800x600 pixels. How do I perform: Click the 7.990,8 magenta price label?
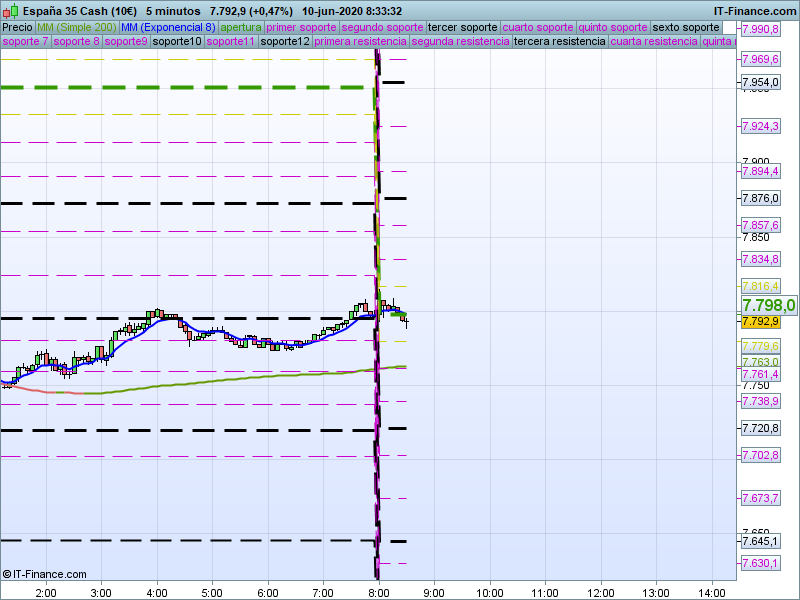[x=760, y=29]
